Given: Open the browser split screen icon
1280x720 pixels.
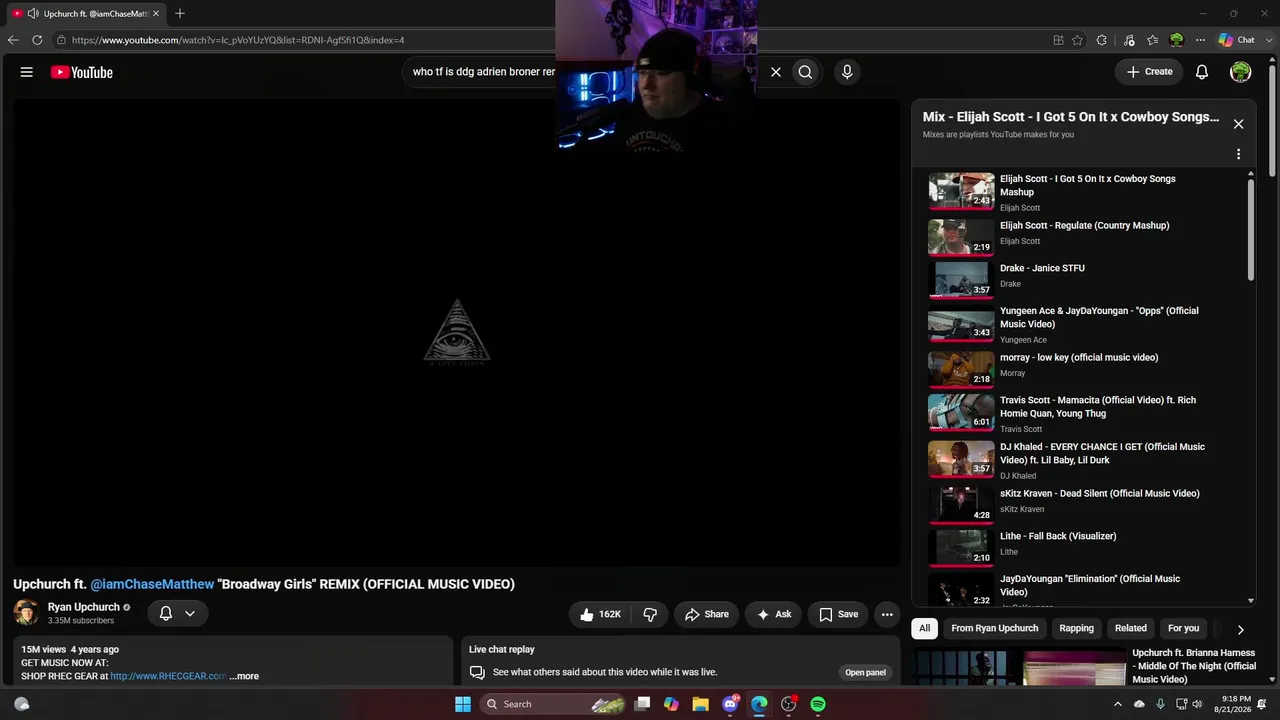Looking at the screenshot, I should (x=1058, y=40).
